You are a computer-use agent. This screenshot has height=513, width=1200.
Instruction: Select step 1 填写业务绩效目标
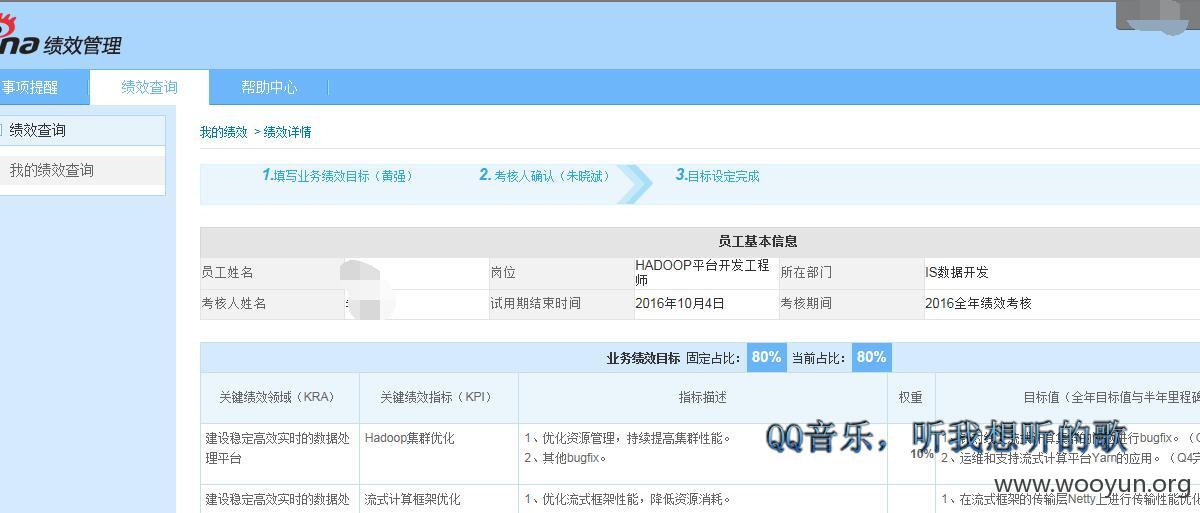(337, 176)
